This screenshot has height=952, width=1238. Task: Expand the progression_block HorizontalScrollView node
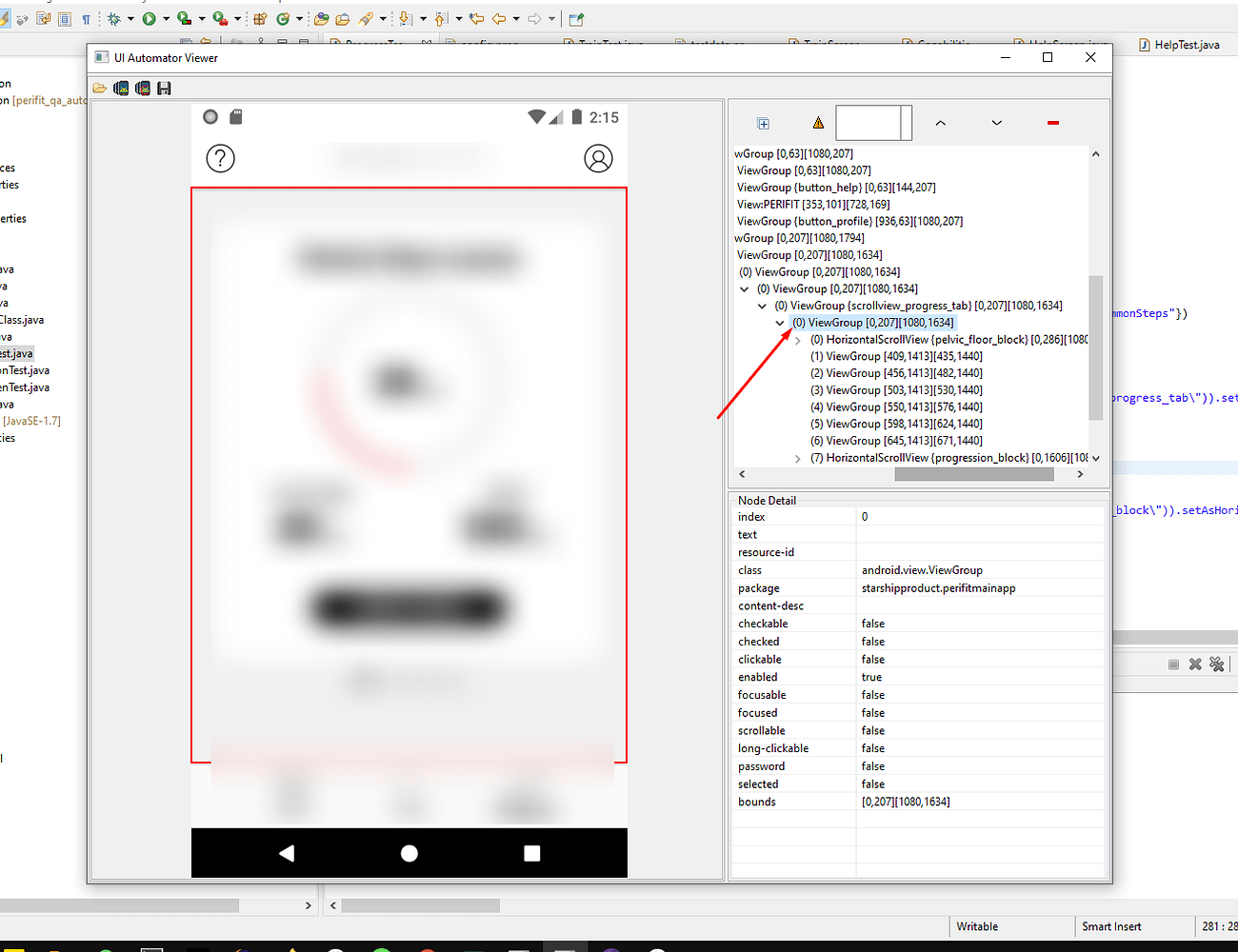click(x=798, y=458)
